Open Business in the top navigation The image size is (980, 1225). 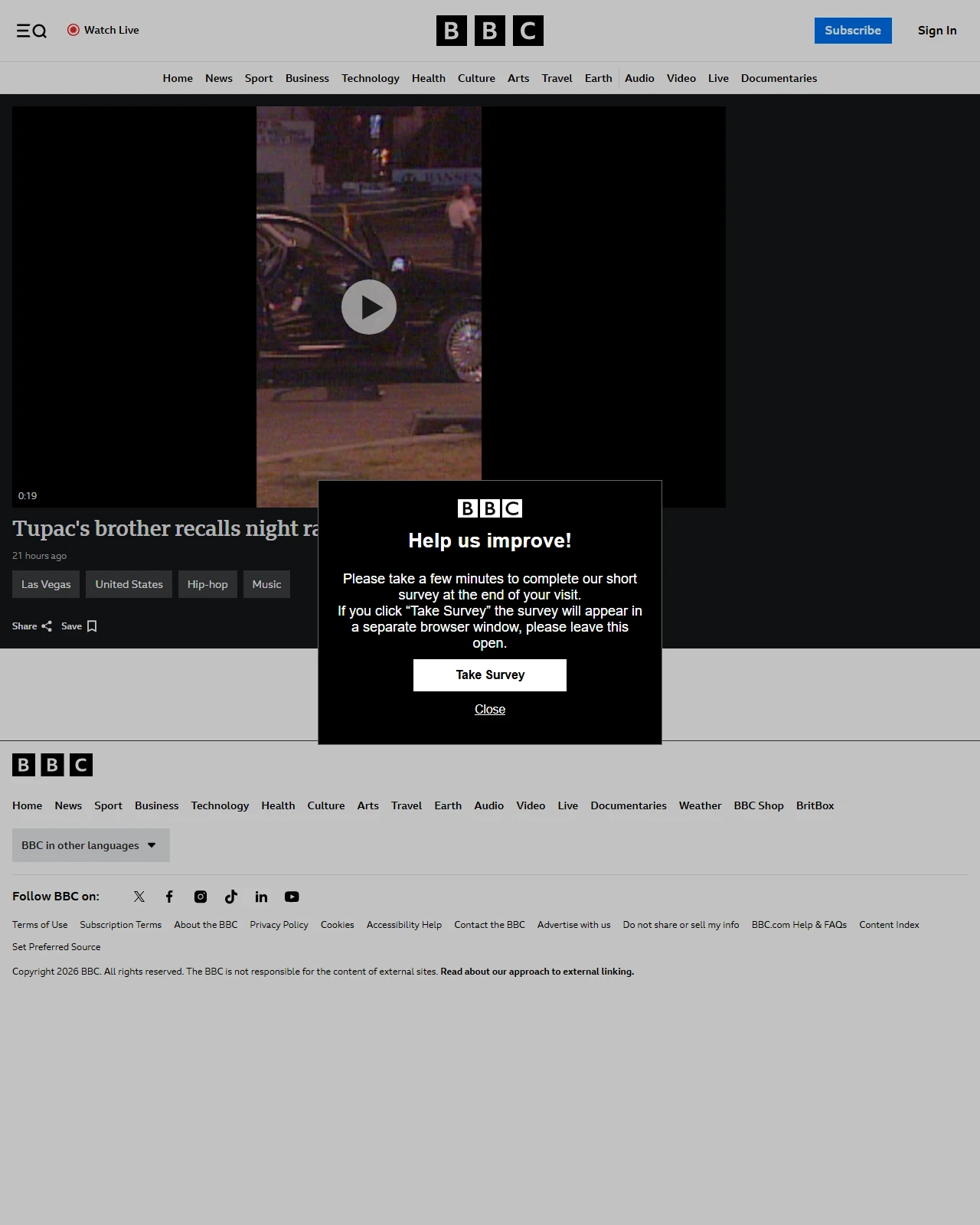307,78
